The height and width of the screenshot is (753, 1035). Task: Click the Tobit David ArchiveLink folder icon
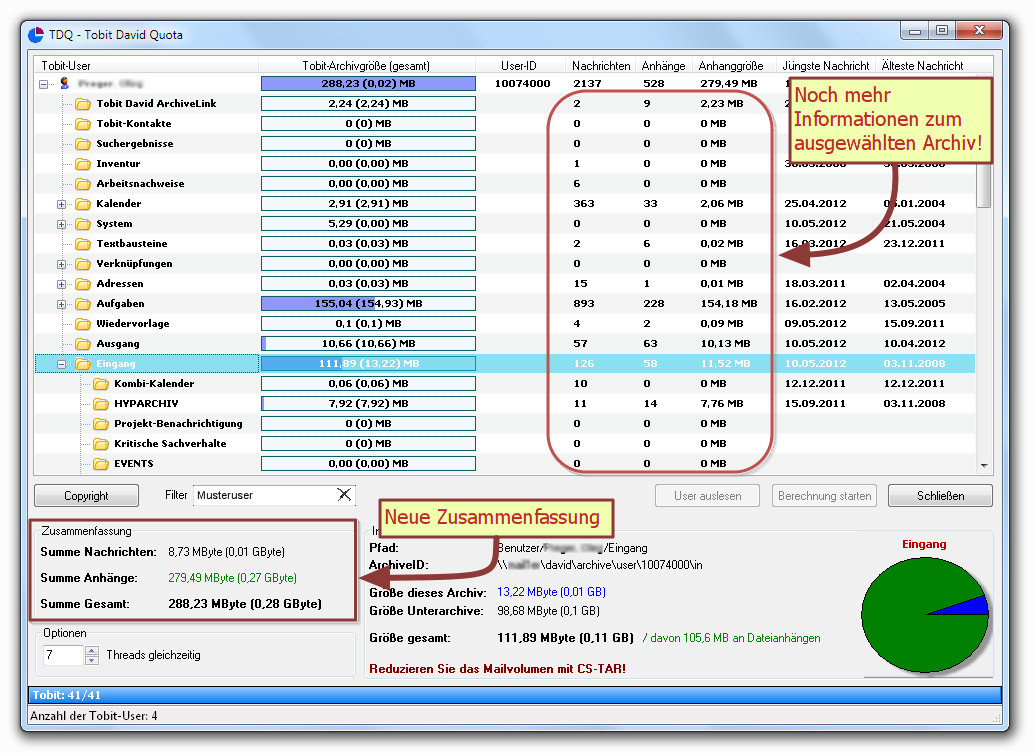[x=83, y=104]
